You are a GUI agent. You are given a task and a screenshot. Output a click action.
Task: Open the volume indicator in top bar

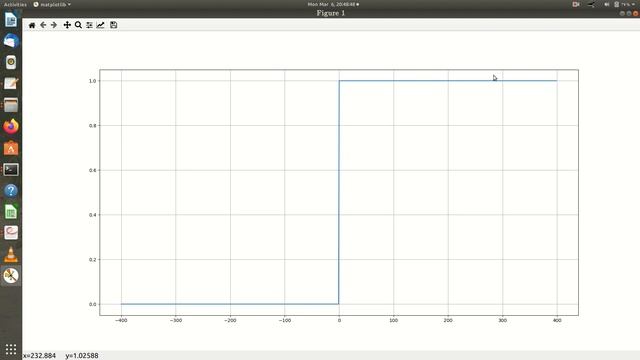click(x=607, y=4)
